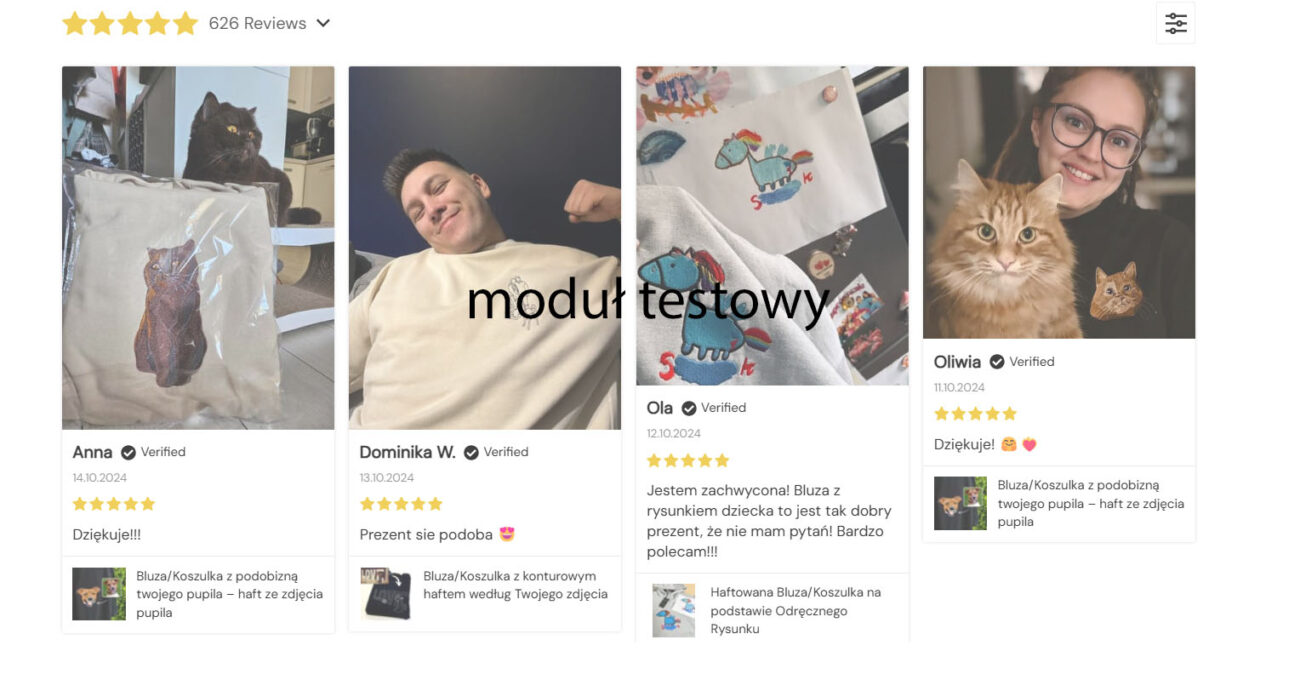Click the 626 Reviews text
Image resolution: width=1300 pixels, height=691 pixels.
click(x=257, y=23)
